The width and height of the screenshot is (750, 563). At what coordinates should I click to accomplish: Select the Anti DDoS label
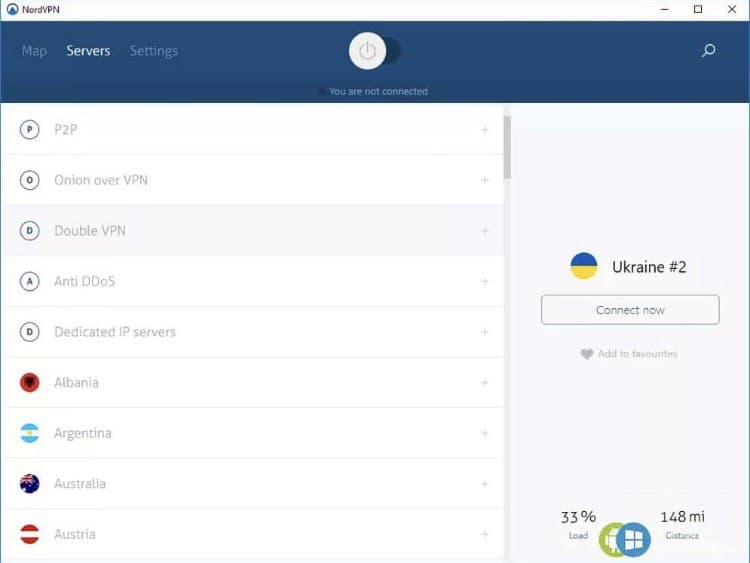(85, 281)
